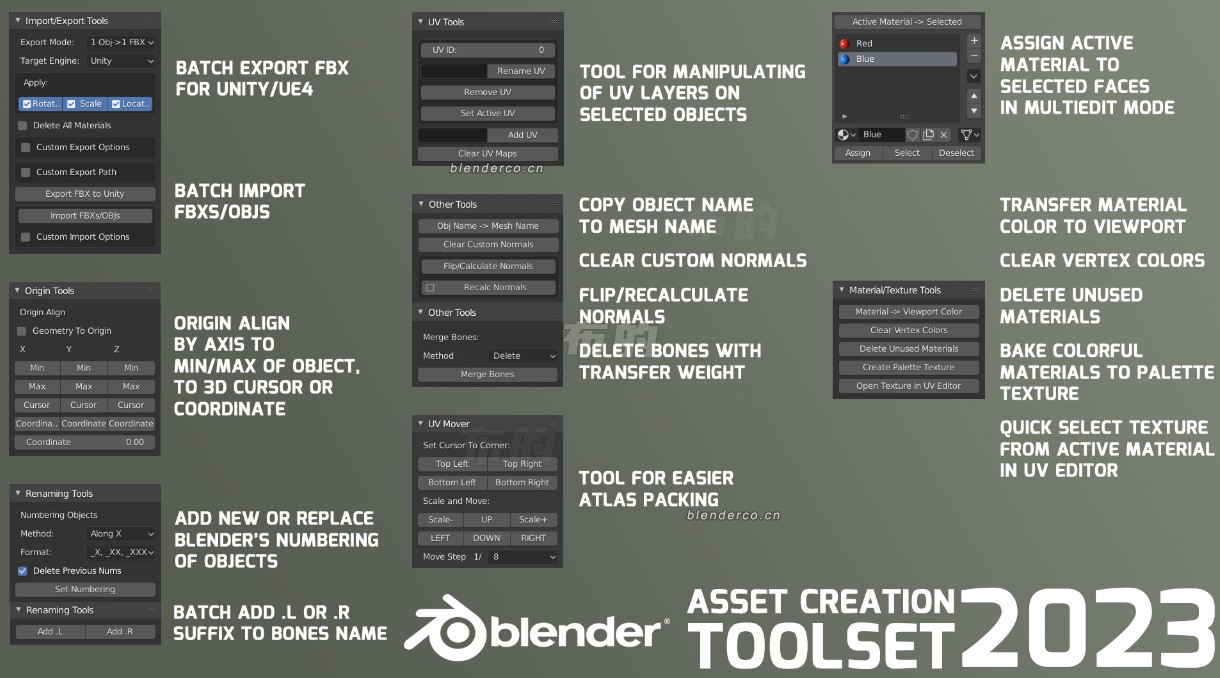Enable Delete All Materials checkbox
The width and height of the screenshot is (1220, 678).
point(23,125)
